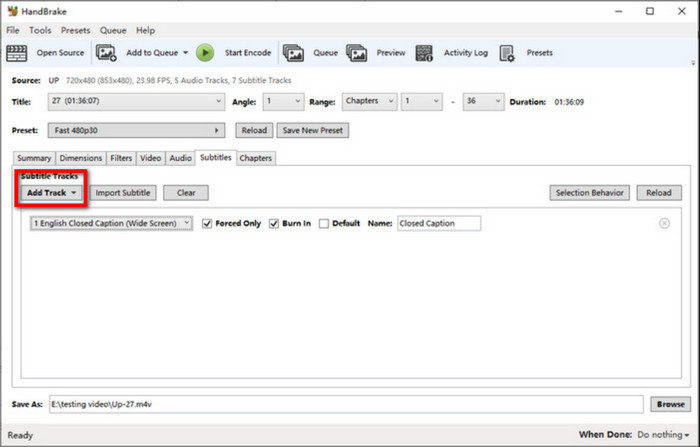Image resolution: width=700 pixels, height=447 pixels.
Task: Click the Preview images icon
Action: pyautogui.click(x=357, y=53)
